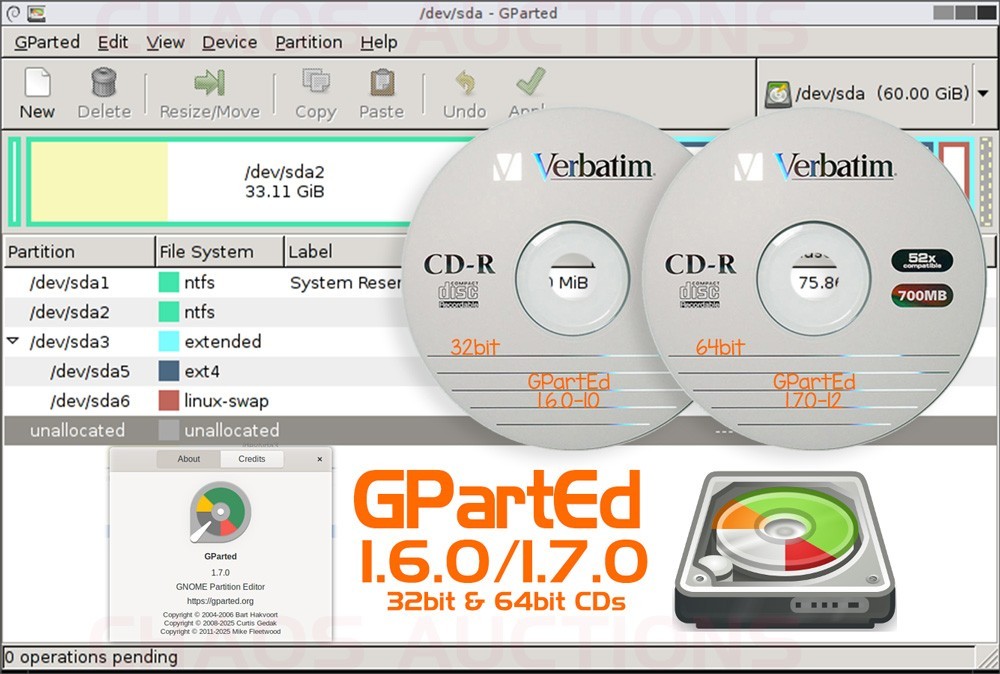Screen dimensions: 1000x674
Task: Click GParted logo in the About dialog
Action: click(x=220, y=513)
